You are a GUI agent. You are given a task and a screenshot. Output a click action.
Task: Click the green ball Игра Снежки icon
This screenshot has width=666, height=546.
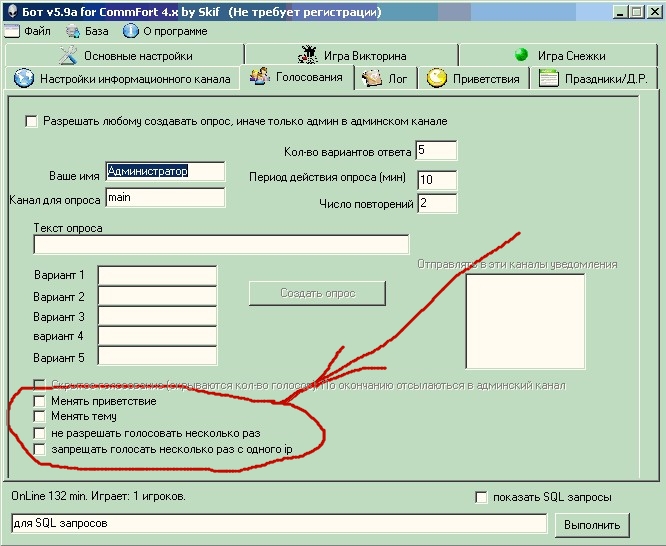coord(520,56)
